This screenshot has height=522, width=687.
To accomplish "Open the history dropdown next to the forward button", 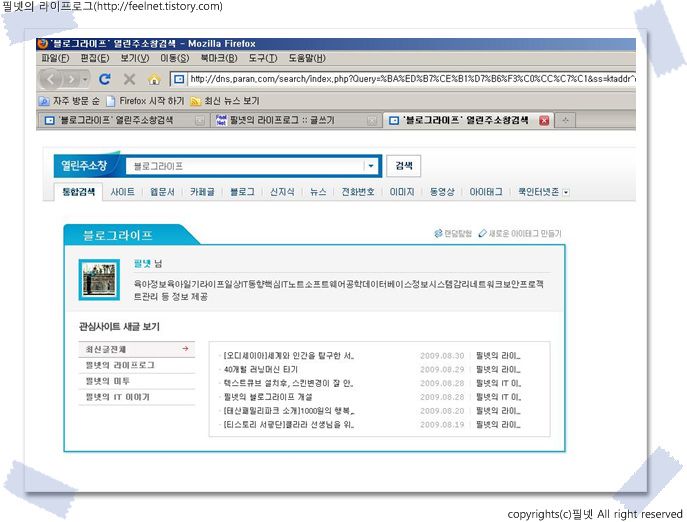I will tap(85, 79).
